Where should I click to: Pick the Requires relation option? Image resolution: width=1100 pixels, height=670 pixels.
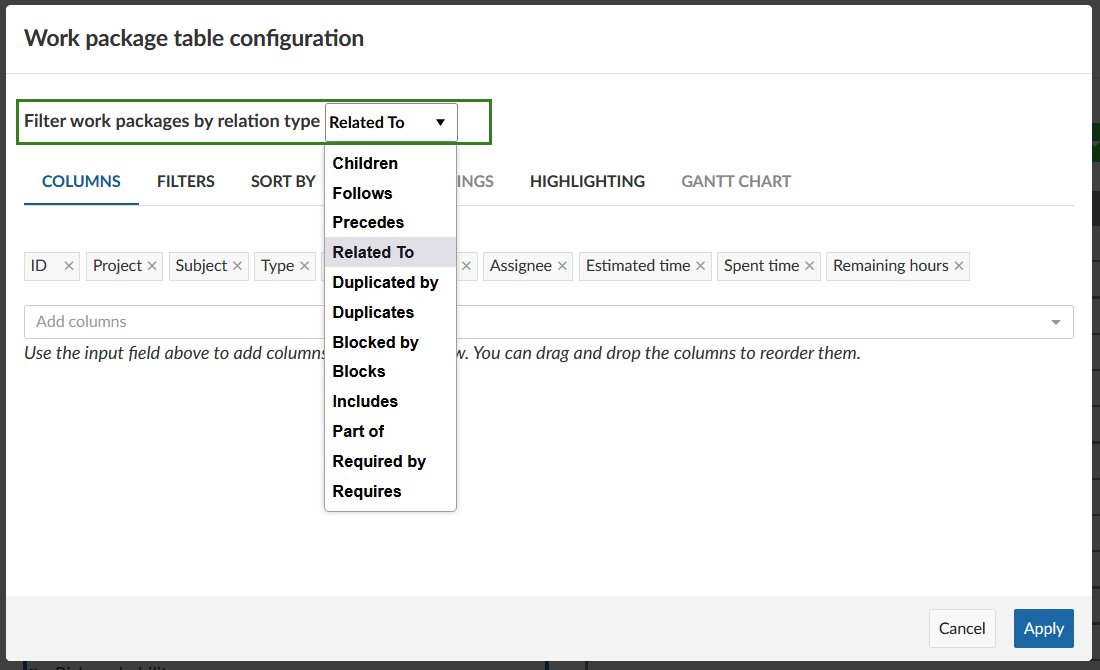click(x=367, y=491)
